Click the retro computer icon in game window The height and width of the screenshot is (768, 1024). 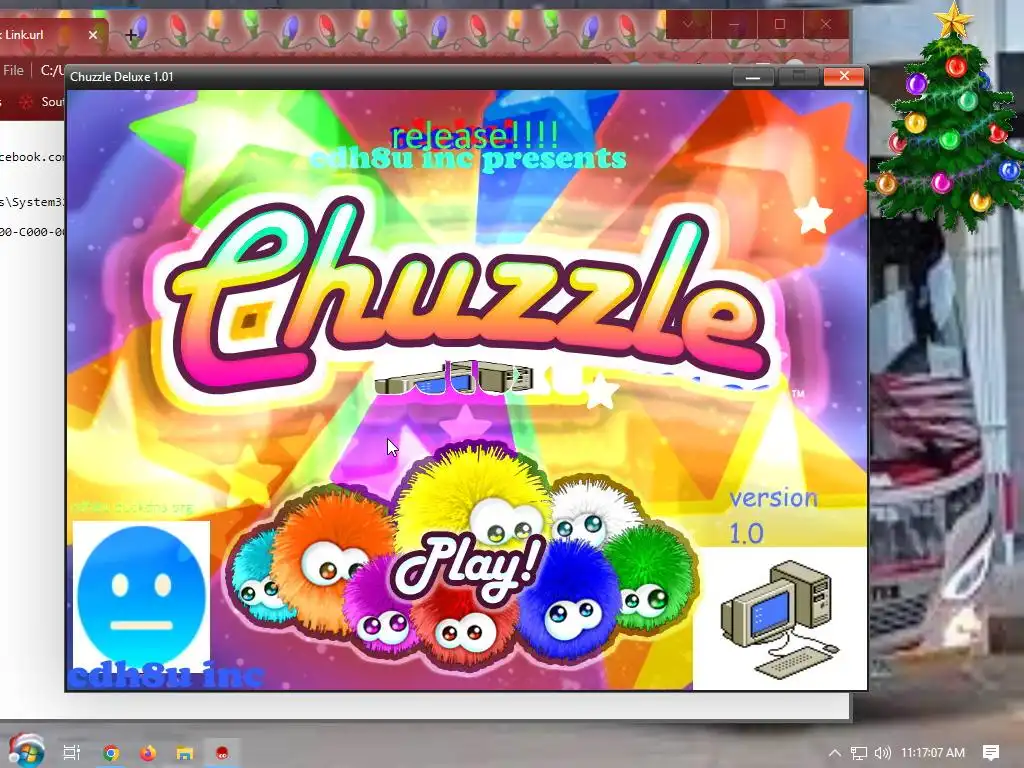click(779, 618)
